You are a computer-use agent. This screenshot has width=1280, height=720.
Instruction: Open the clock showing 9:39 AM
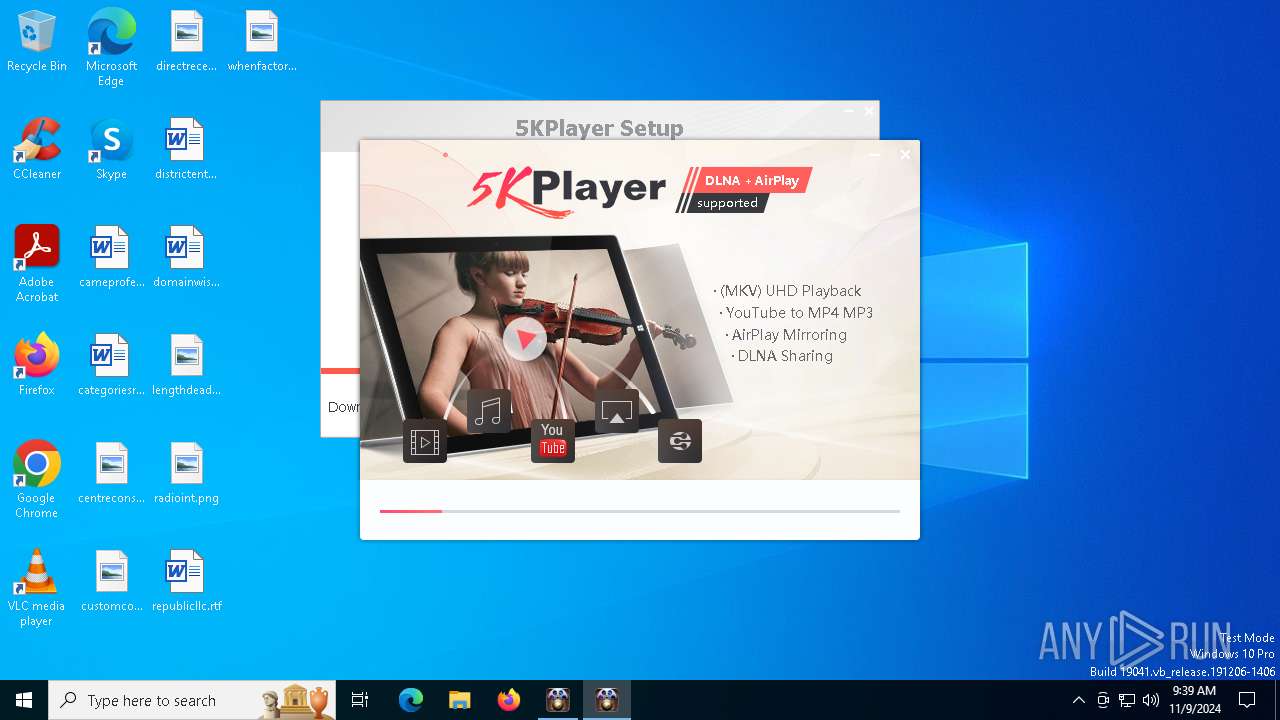click(1194, 700)
